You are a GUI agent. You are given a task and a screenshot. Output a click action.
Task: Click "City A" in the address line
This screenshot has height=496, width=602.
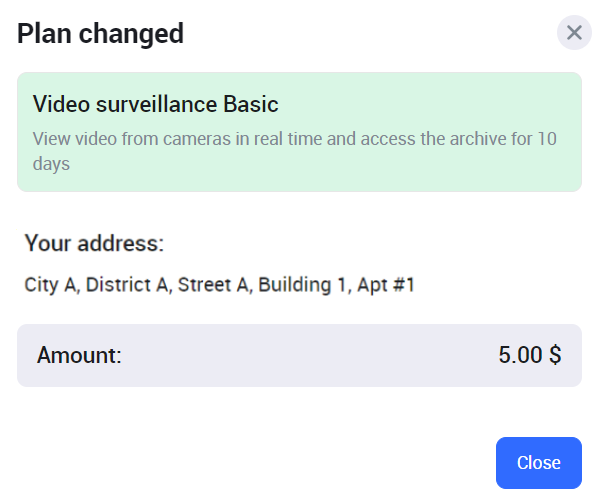coord(50,285)
